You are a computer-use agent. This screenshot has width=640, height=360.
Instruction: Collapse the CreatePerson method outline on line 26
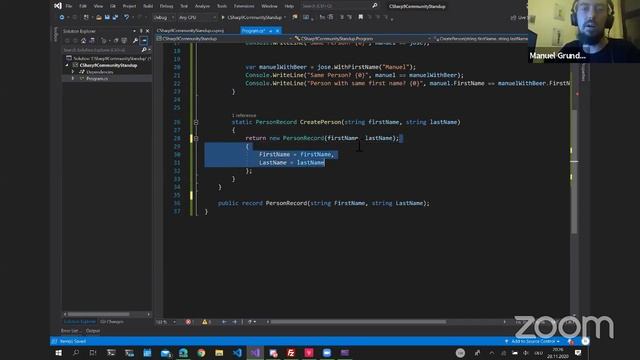[x=196, y=122]
